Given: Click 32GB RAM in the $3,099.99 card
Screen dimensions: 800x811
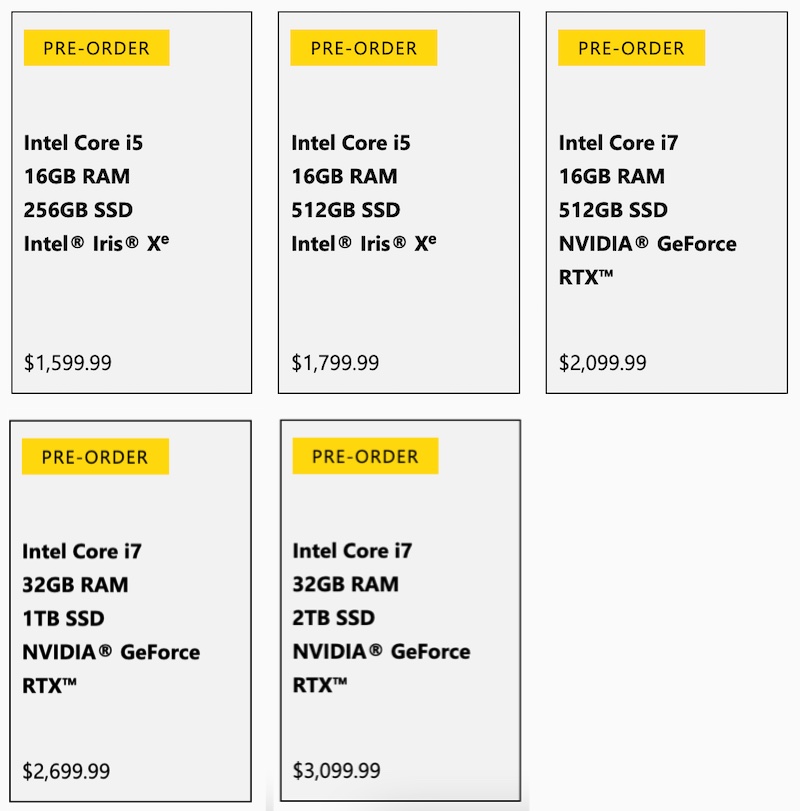Looking at the screenshot, I should pyautogui.click(x=345, y=584).
